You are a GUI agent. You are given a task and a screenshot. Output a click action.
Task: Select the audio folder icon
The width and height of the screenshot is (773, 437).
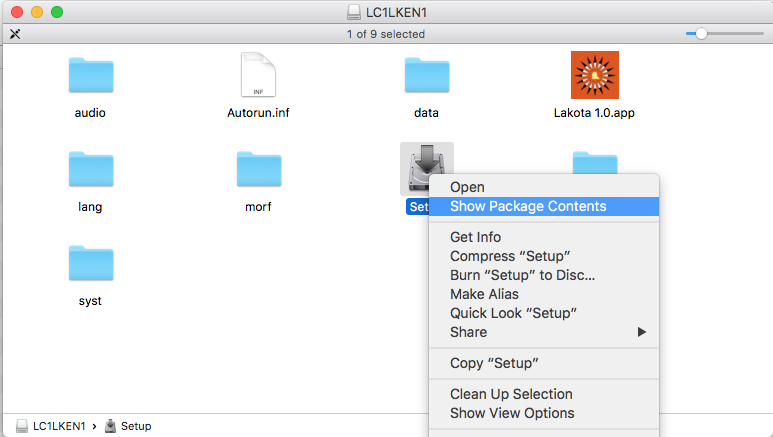[x=91, y=75]
